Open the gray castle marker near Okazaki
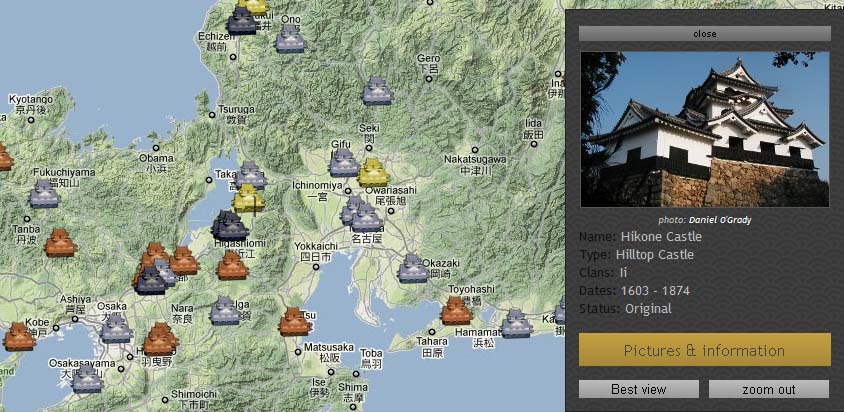Viewport: 844px width, 412px height. coord(411,268)
